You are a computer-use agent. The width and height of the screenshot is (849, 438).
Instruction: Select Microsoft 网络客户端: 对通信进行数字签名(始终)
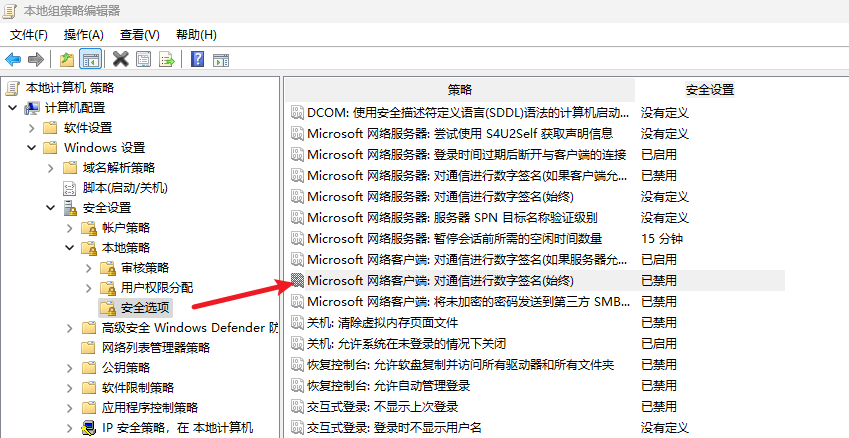(x=440, y=280)
